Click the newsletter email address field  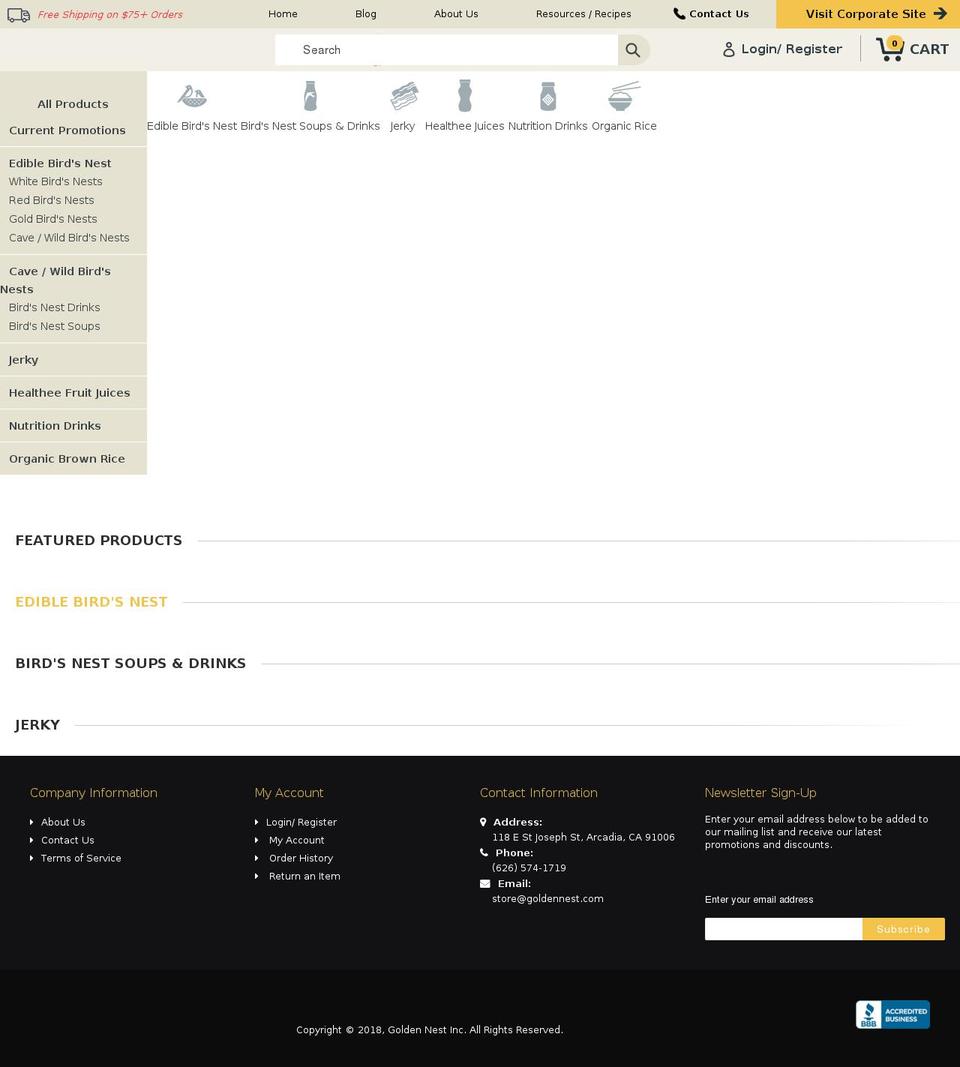click(783, 929)
